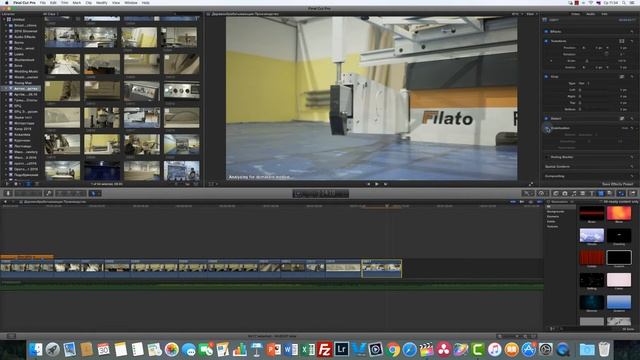Select the last highlighted clip in the timeline
Screen dimensions: 640x360
pyautogui.click(x=382, y=268)
